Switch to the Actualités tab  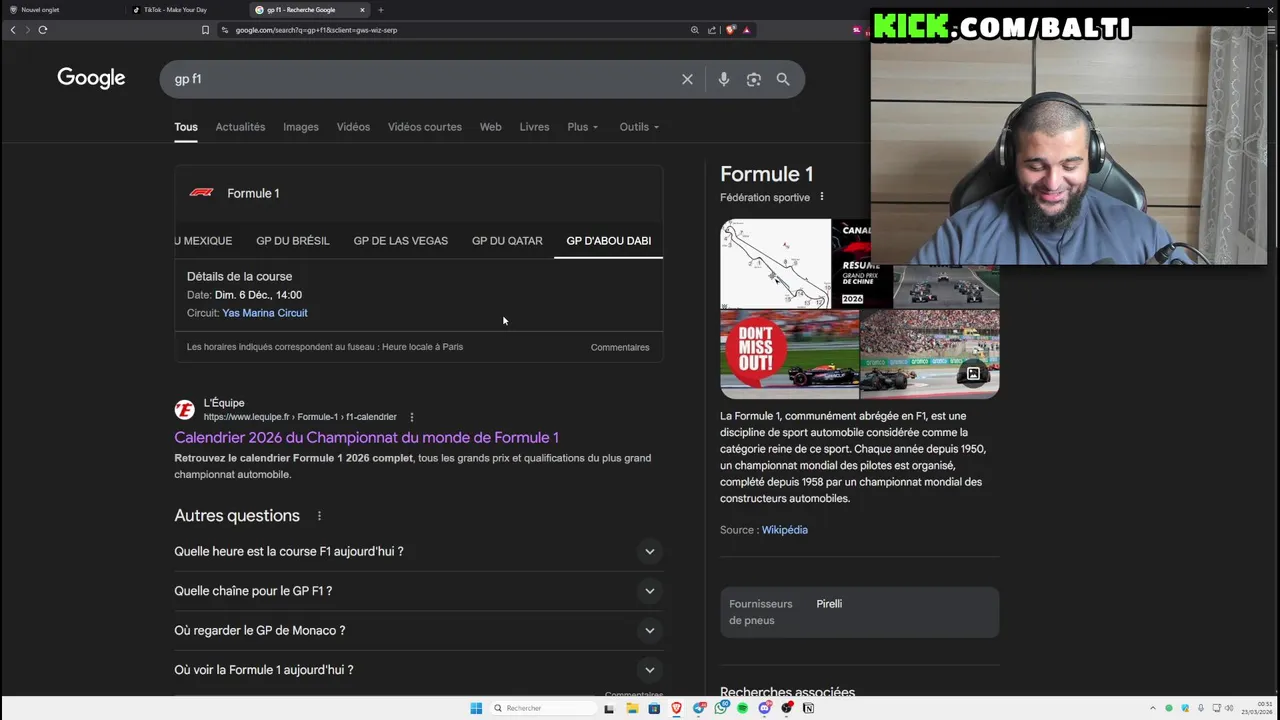point(240,127)
